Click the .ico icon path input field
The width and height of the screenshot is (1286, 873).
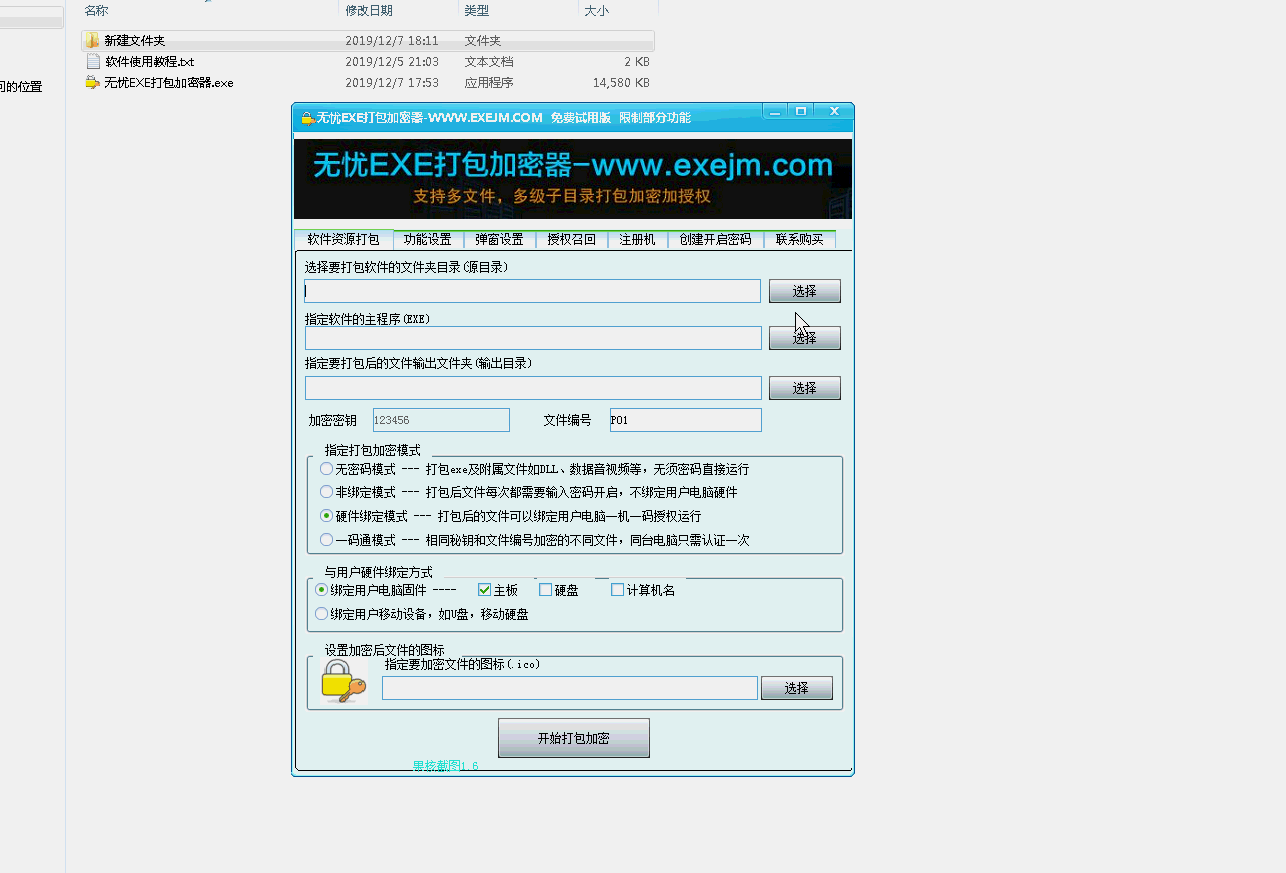pos(570,688)
